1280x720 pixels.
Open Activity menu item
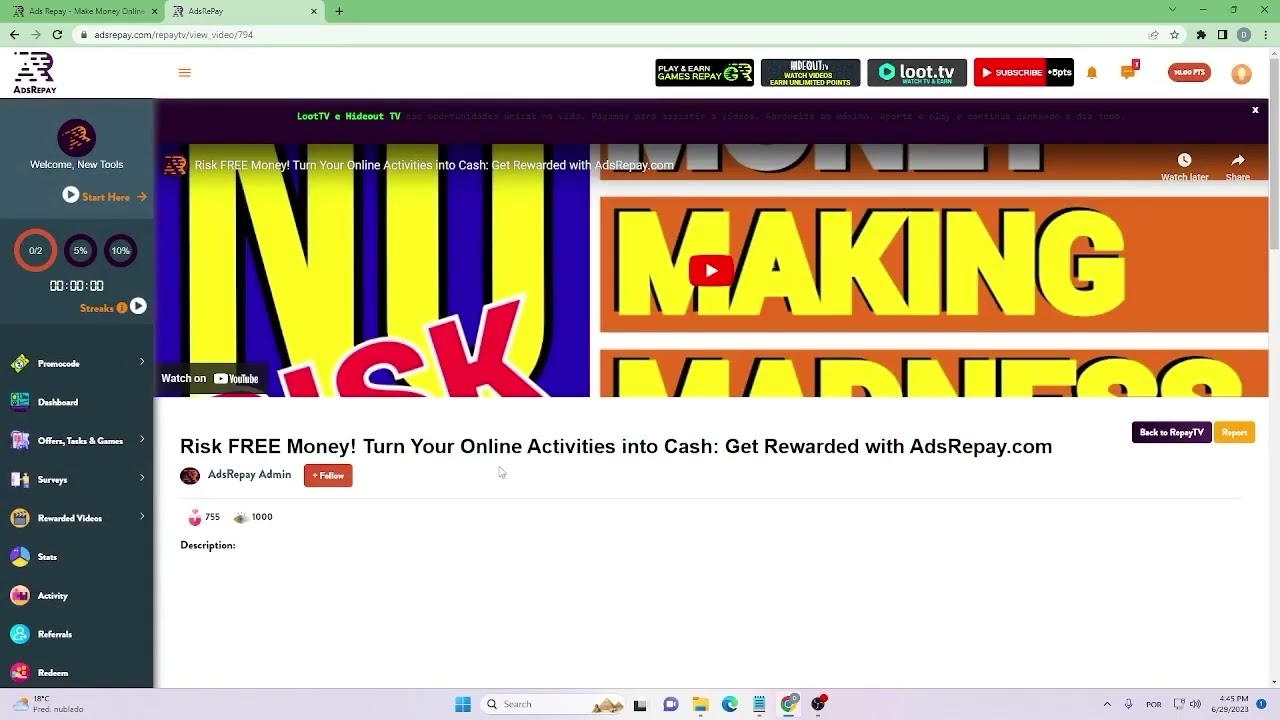[53, 595]
